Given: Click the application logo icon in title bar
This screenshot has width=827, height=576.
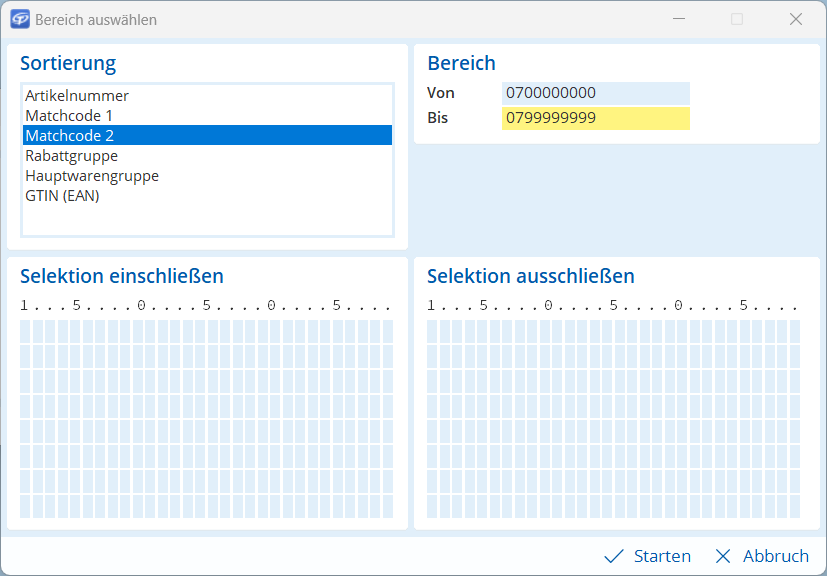Looking at the screenshot, I should (x=19, y=19).
